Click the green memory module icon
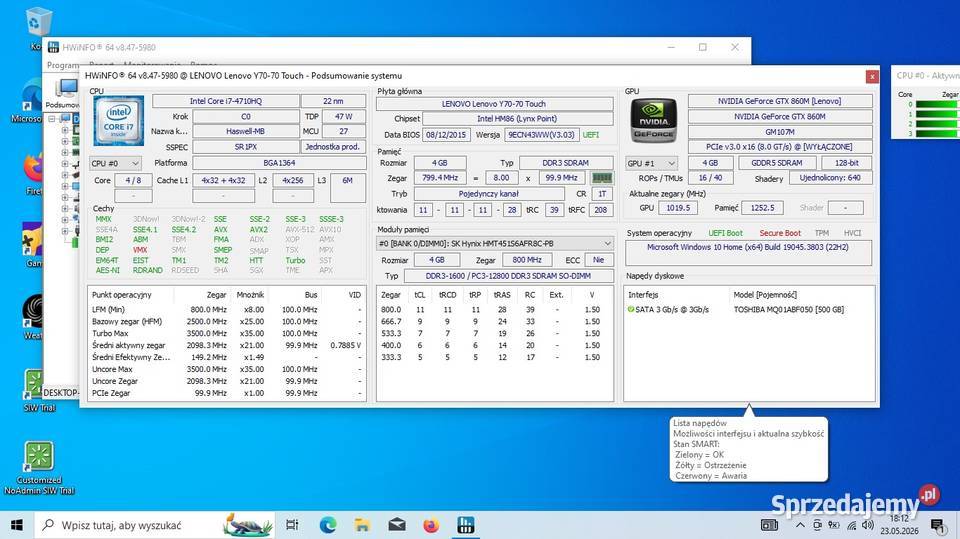960x539 pixels. (x=602, y=178)
